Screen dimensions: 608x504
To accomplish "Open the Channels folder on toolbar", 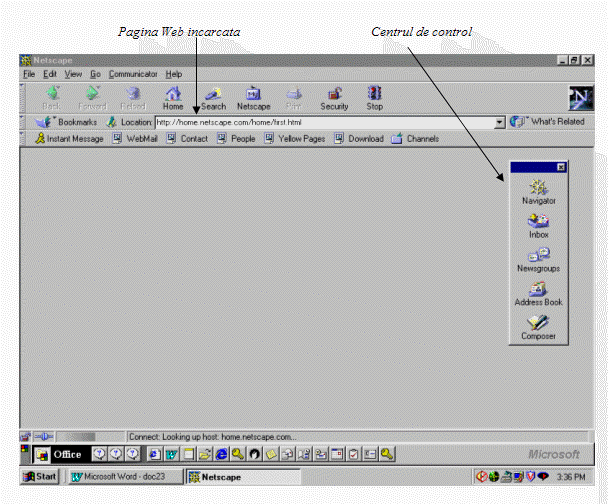I will coord(415,138).
